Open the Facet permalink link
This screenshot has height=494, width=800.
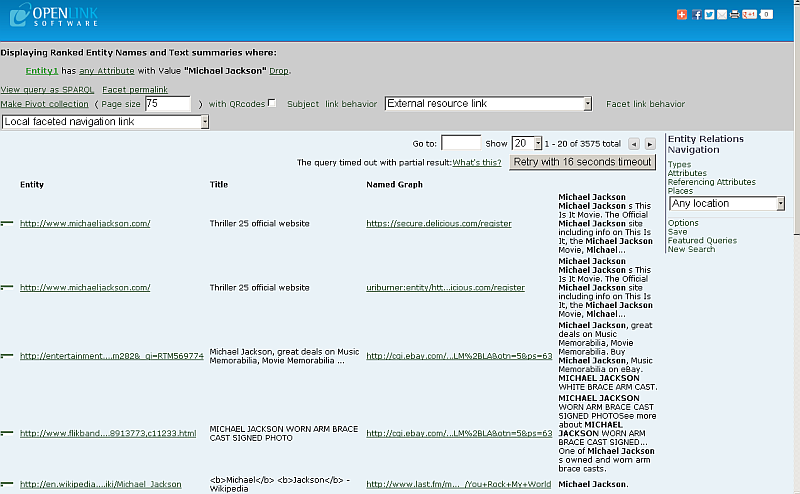(135, 90)
